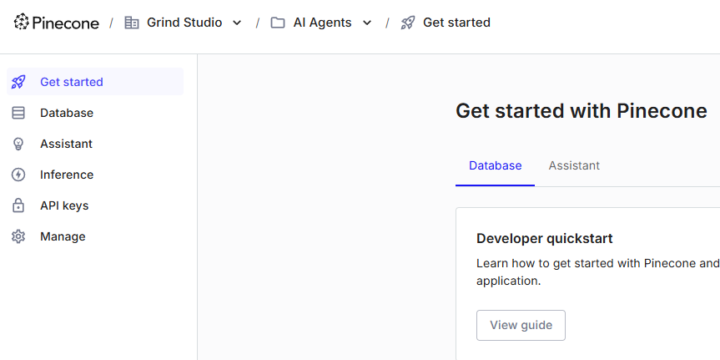This screenshot has height=360, width=720.
Task: Open Database in the sidebar
Action: click(x=95, y=113)
